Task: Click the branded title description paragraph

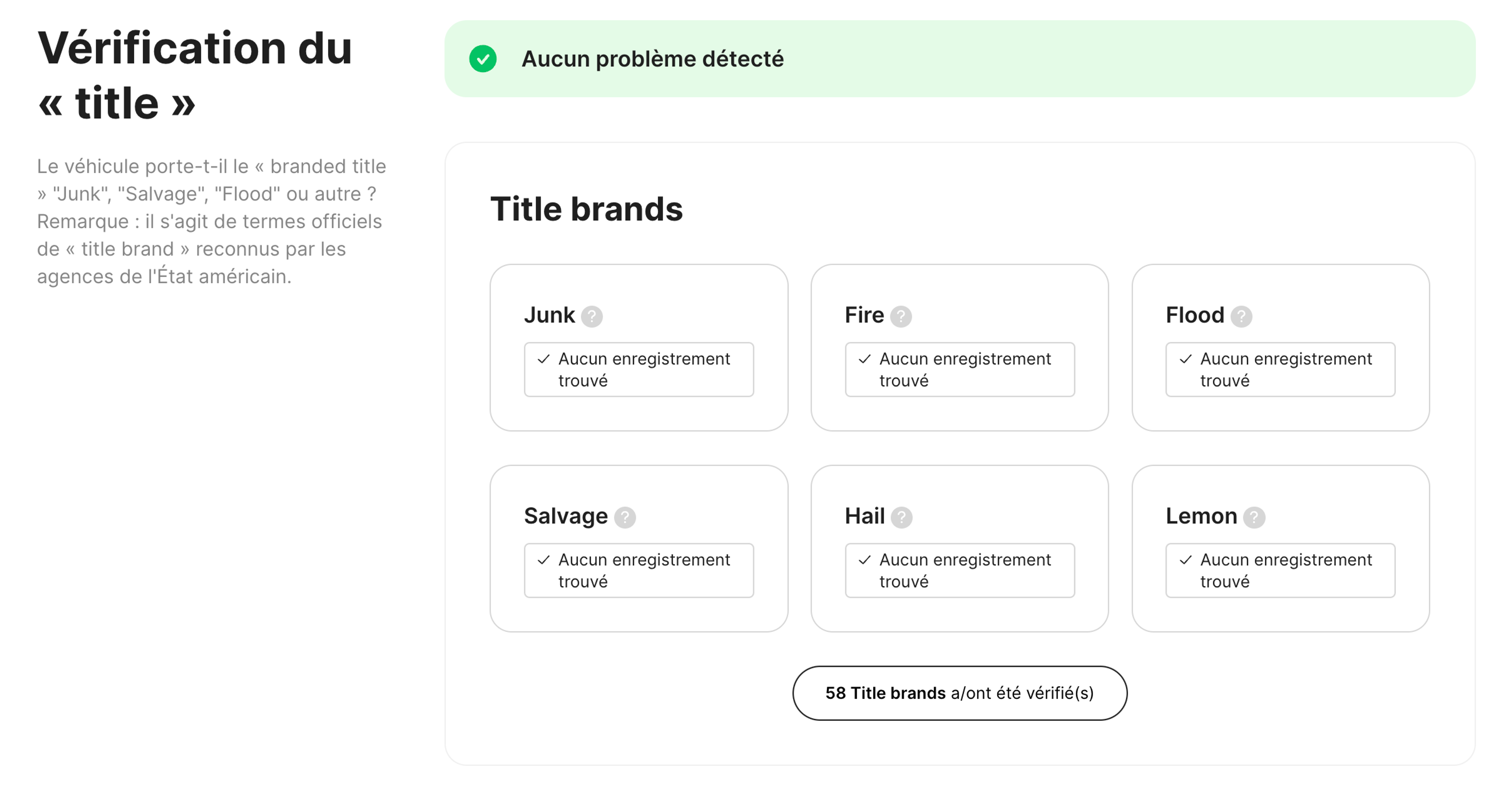Action: coord(211,221)
